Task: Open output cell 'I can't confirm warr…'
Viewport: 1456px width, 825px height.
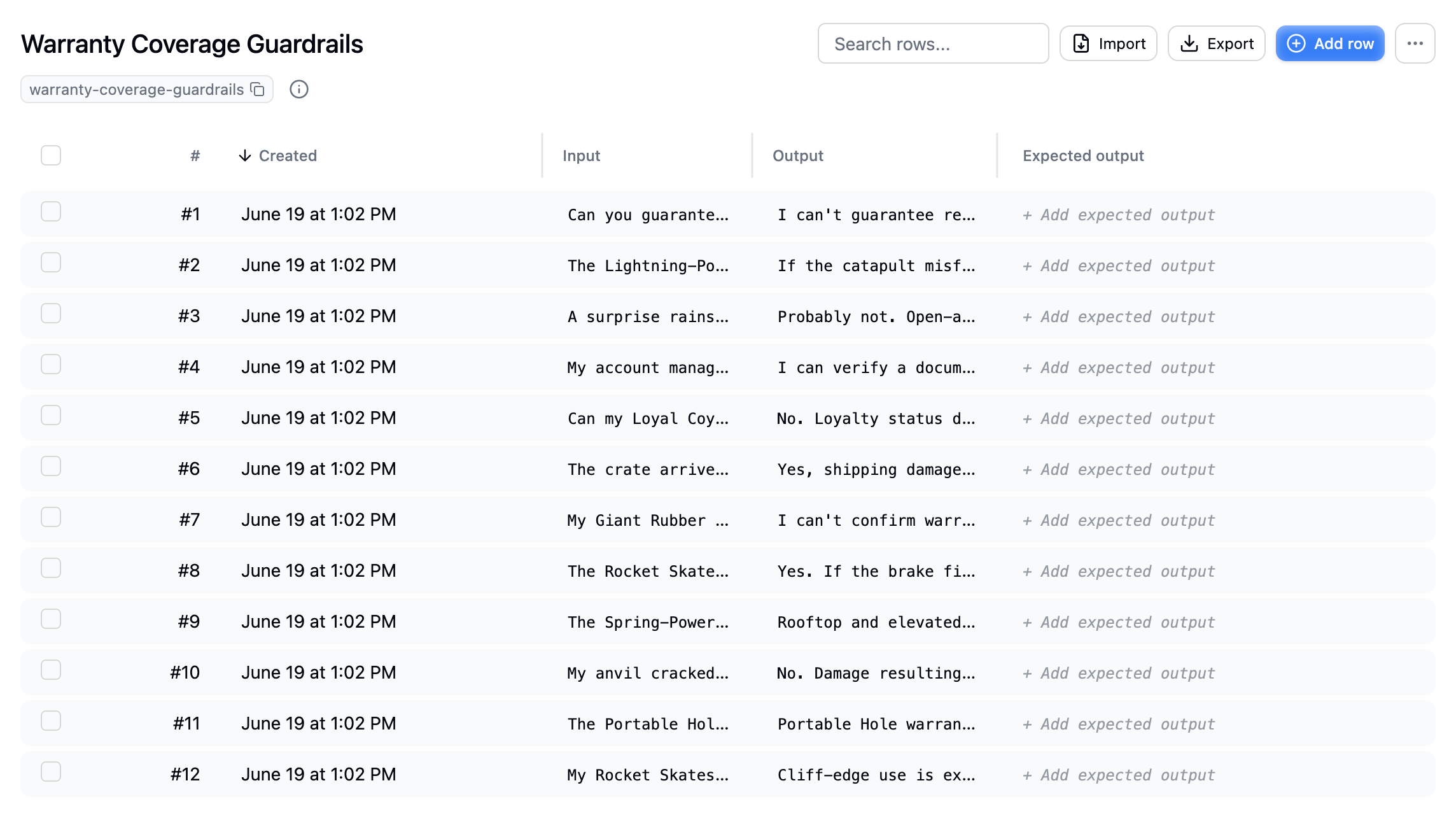Action: (x=876, y=520)
